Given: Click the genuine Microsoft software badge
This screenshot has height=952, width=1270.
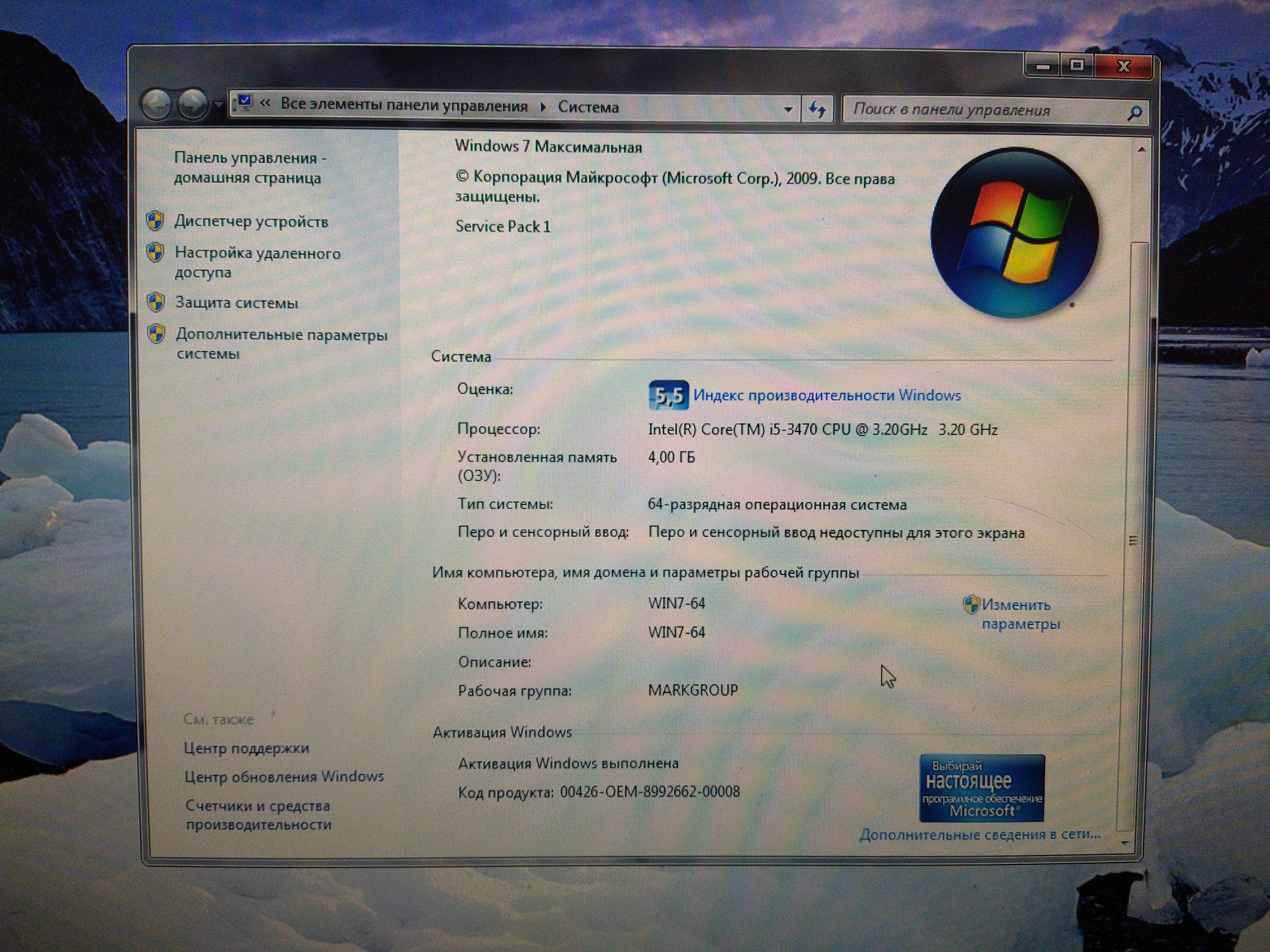Looking at the screenshot, I should pyautogui.click(x=982, y=788).
